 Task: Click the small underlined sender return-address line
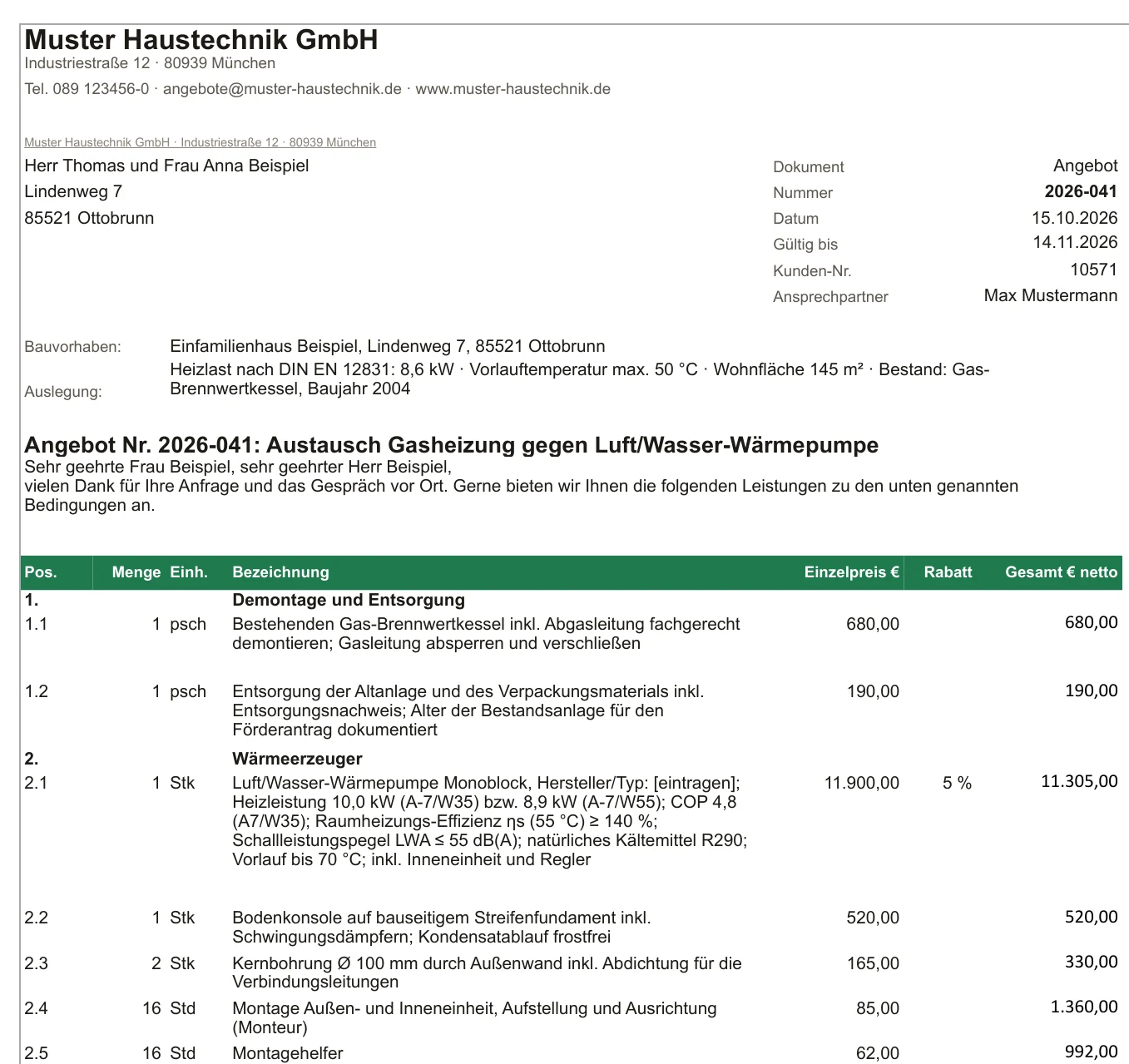click(x=200, y=142)
